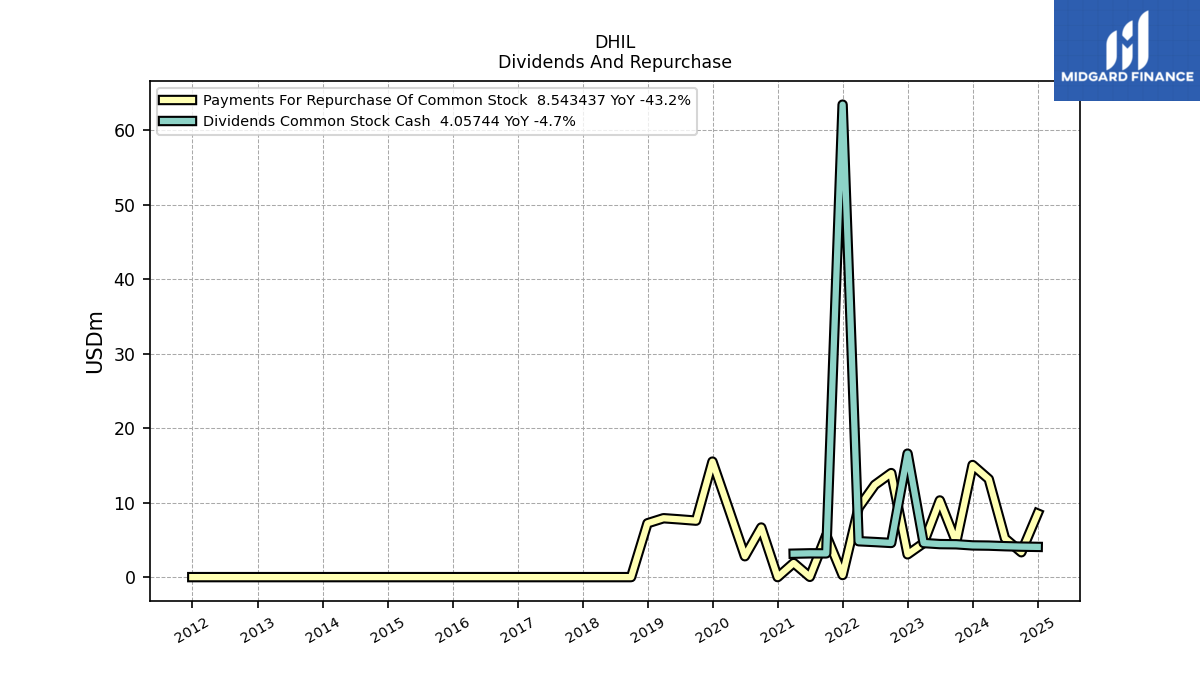Click the x-axis label 2023

(907, 630)
